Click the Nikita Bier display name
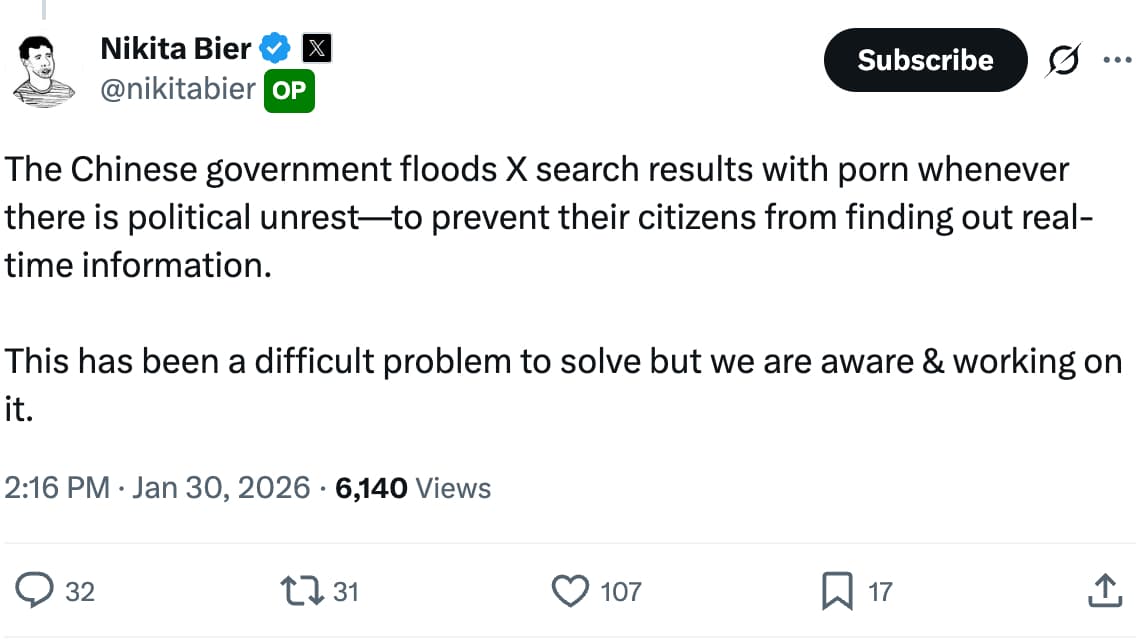 coord(176,47)
